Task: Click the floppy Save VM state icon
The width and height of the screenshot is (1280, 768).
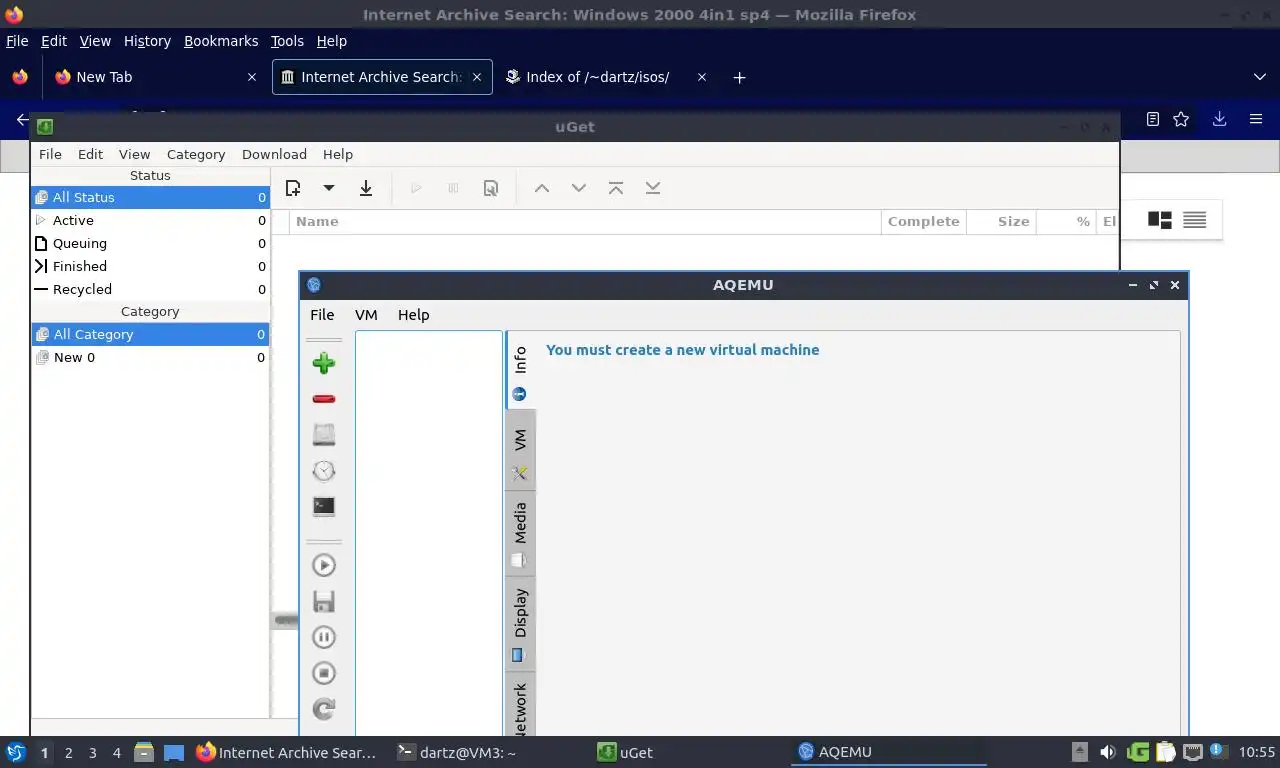Action: coord(323,601)
